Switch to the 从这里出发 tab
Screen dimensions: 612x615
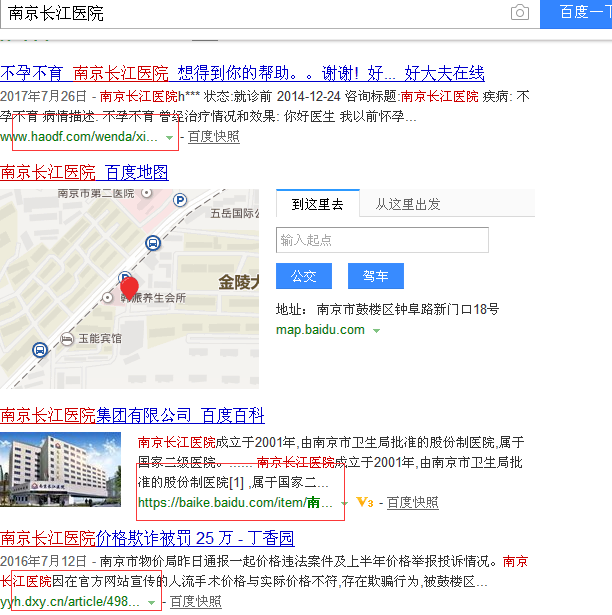click(x=407, y=204)
